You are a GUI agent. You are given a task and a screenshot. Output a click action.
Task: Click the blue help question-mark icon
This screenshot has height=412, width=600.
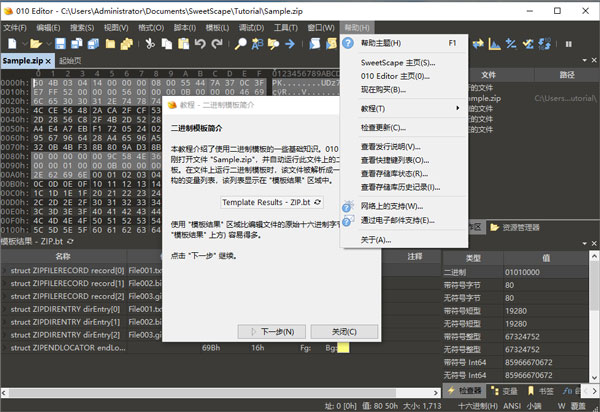coord(348,43)
